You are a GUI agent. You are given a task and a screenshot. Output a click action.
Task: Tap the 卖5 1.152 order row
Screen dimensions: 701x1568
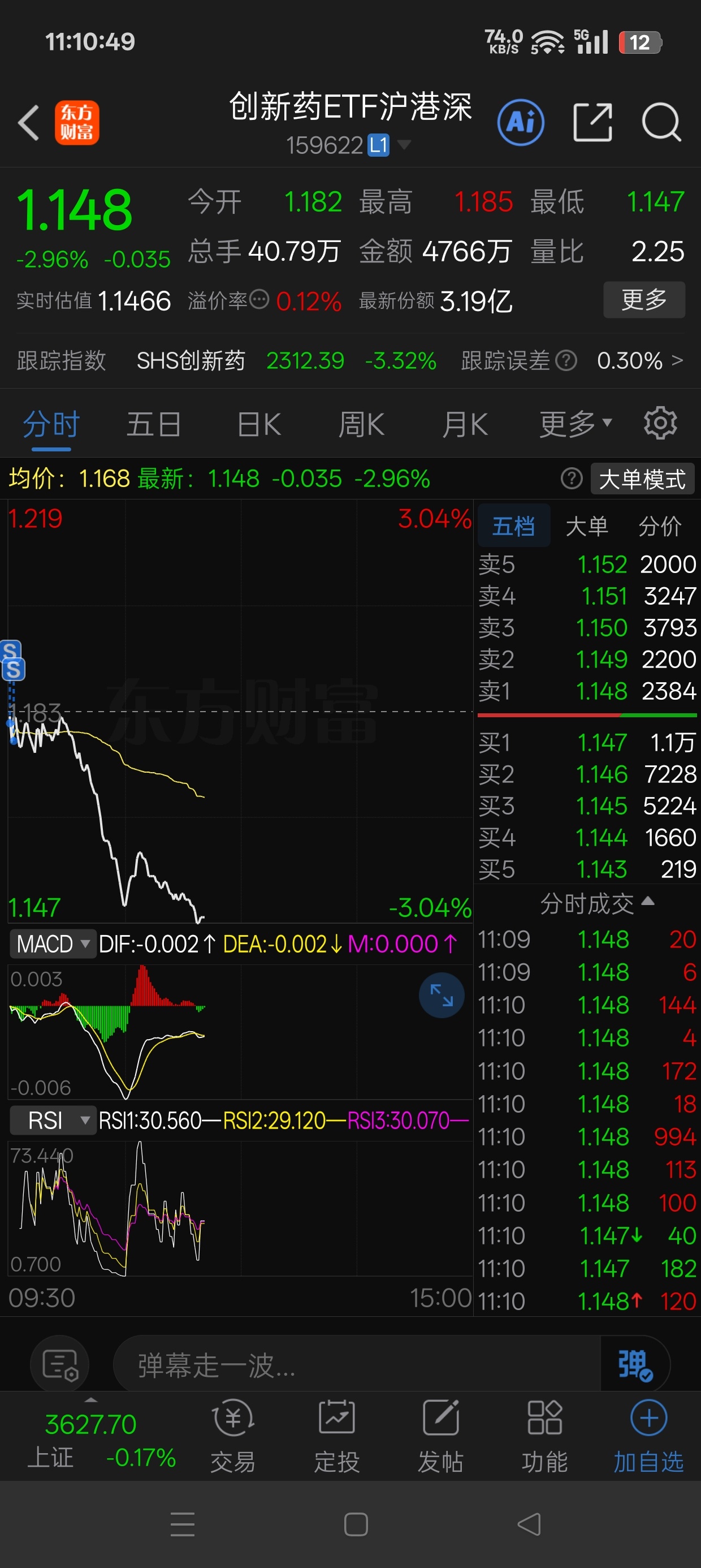click(x=587, y=565)
